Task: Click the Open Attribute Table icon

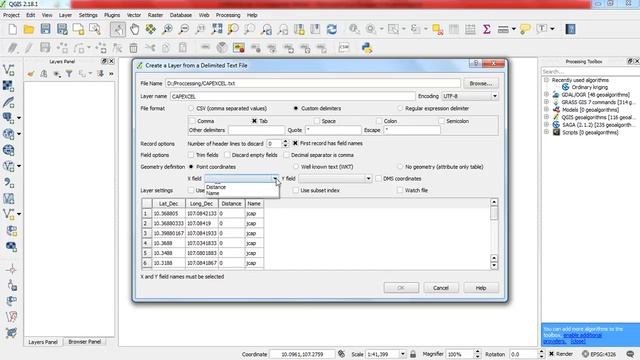Action: (453, 29)
